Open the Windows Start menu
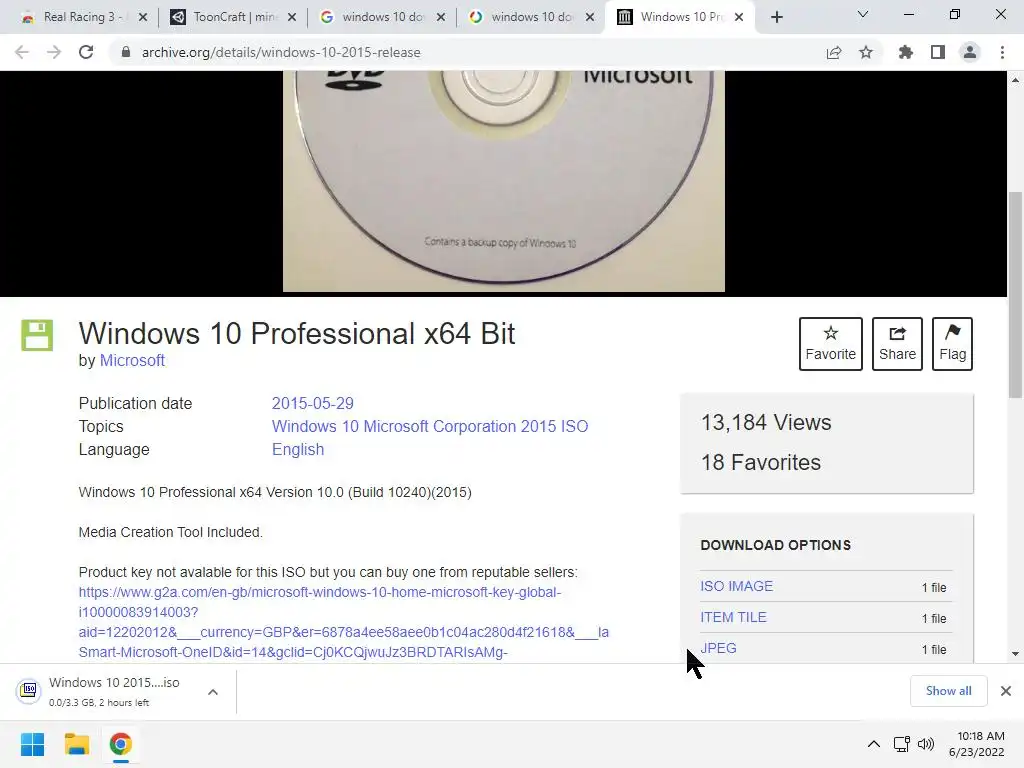The image size is (1024, 768). (x=33, y=744)
